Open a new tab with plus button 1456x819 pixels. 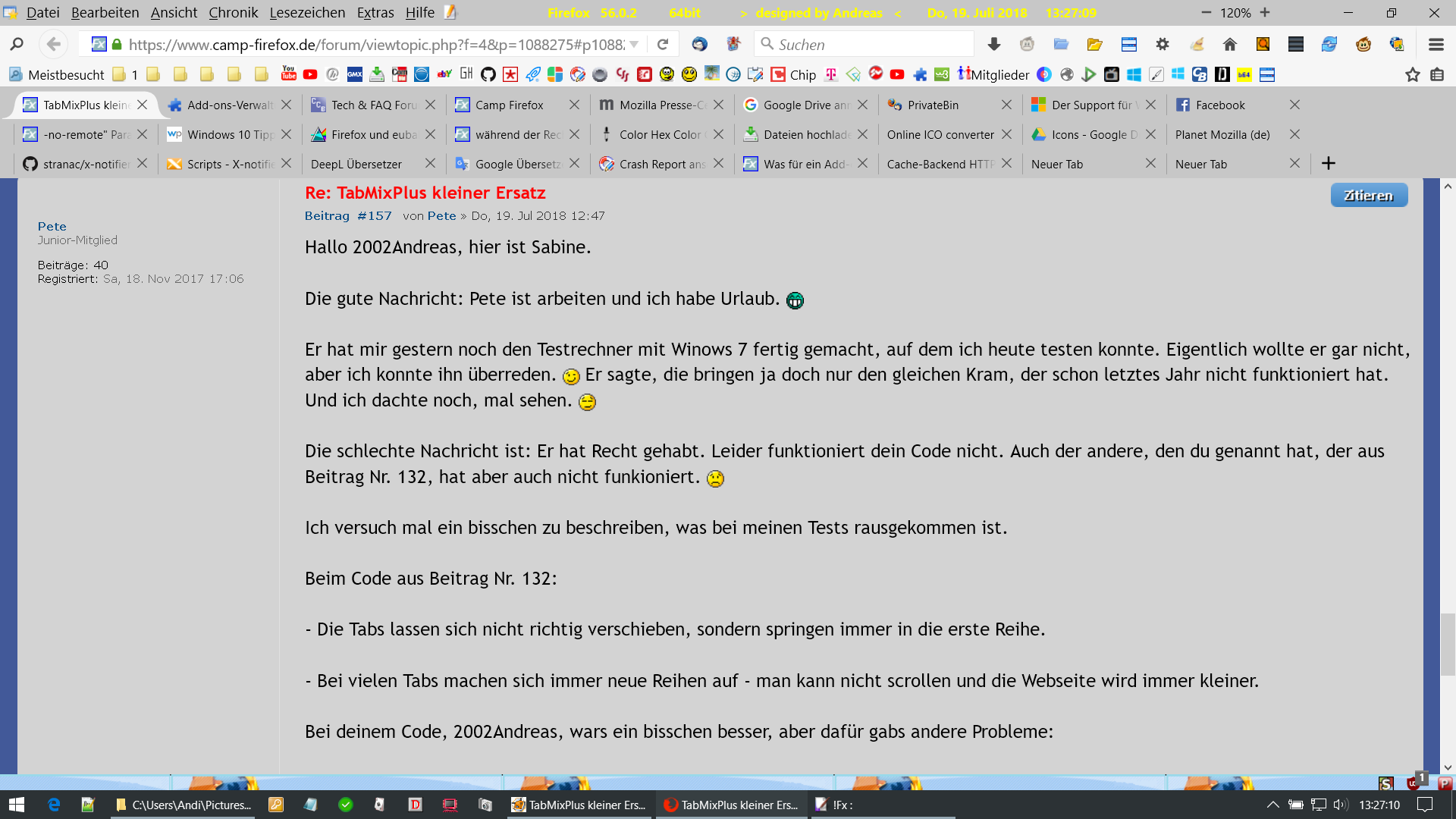pos(1329,164)
